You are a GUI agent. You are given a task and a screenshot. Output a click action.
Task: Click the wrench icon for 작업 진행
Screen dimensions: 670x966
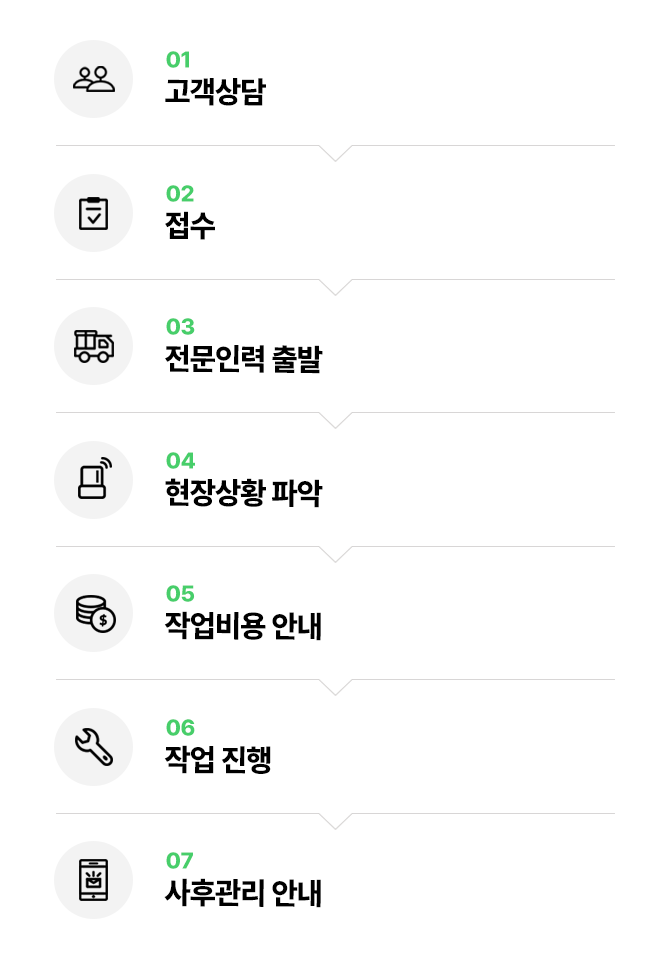[x=94, y=747]
